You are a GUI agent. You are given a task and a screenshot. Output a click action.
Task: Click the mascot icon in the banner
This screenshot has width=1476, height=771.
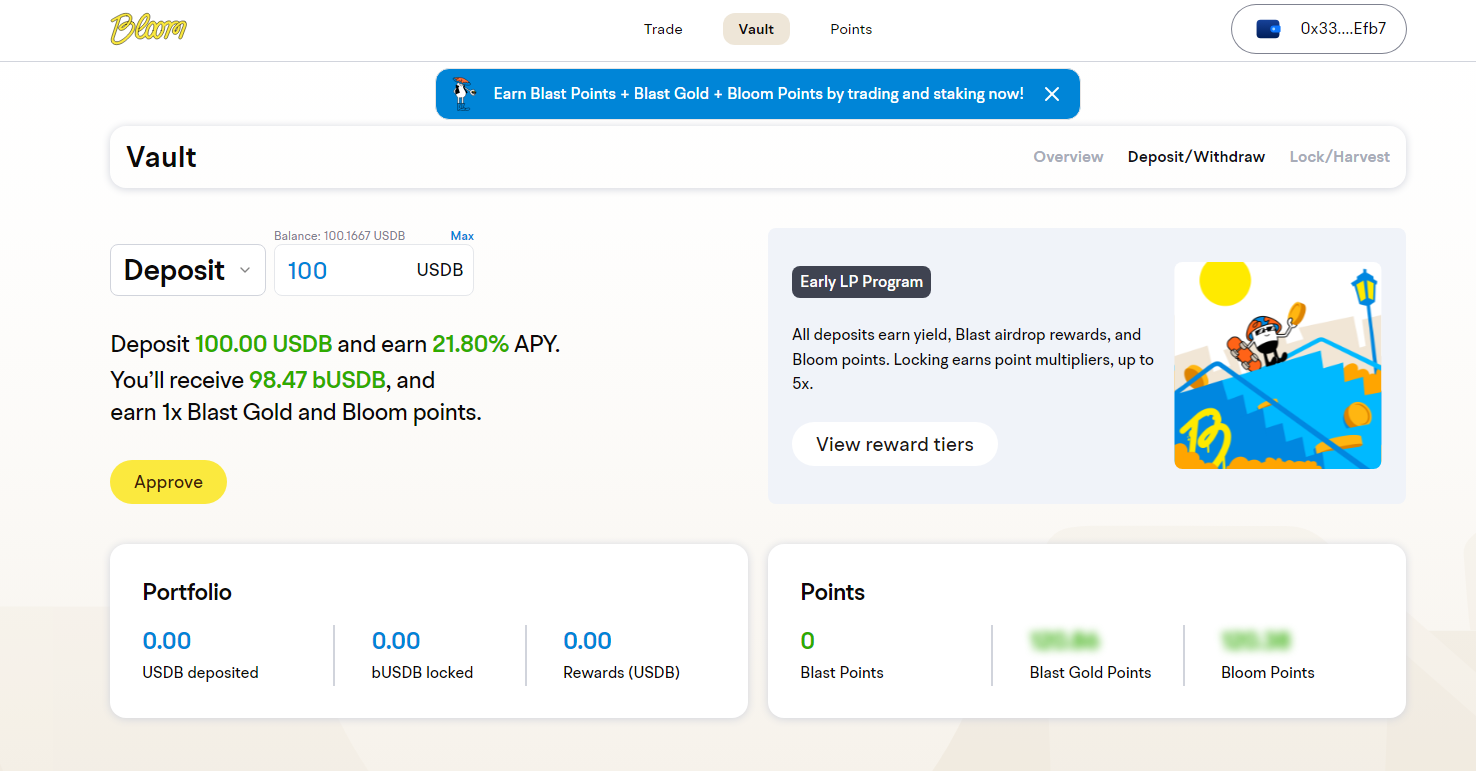coord(461,94)
